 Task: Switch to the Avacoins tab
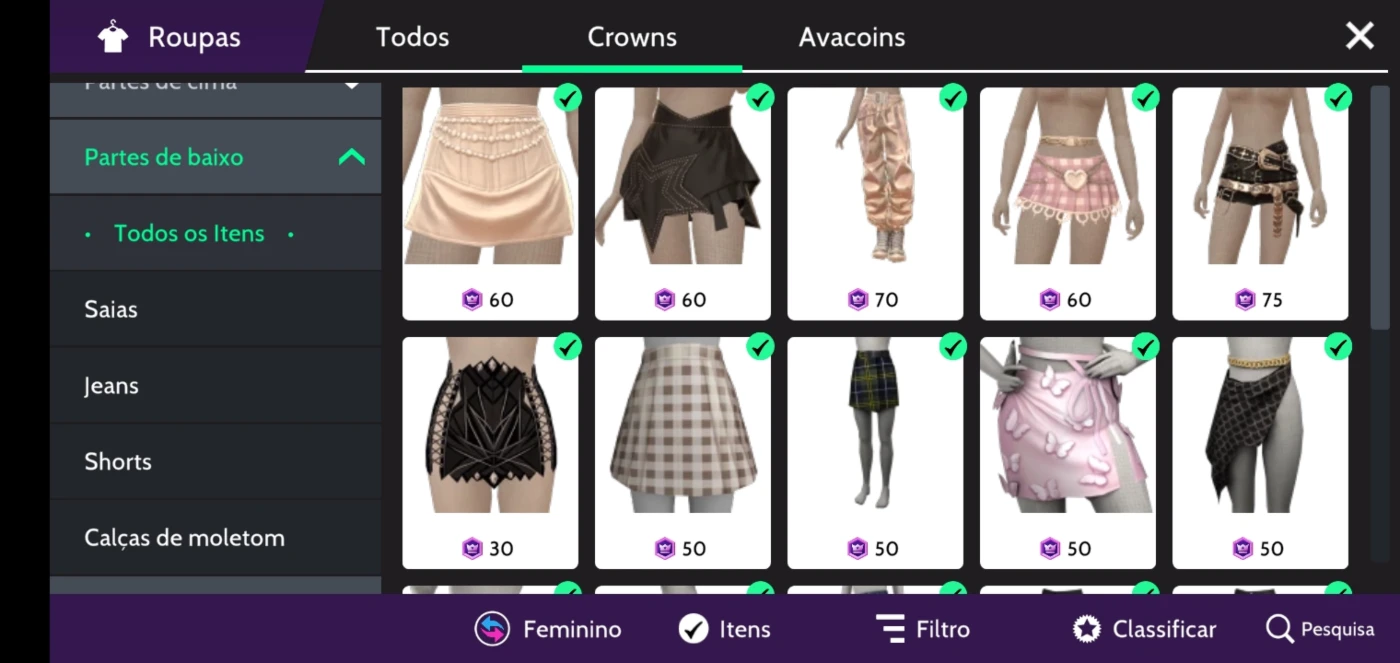pyautogui.click(x=852, y=37)
